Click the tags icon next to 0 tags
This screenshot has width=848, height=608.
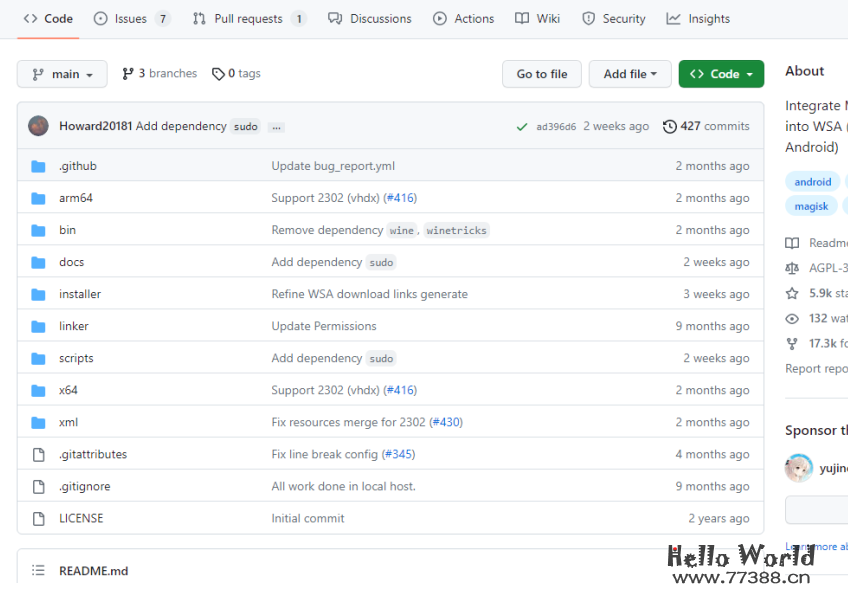(x=218, y=74)
